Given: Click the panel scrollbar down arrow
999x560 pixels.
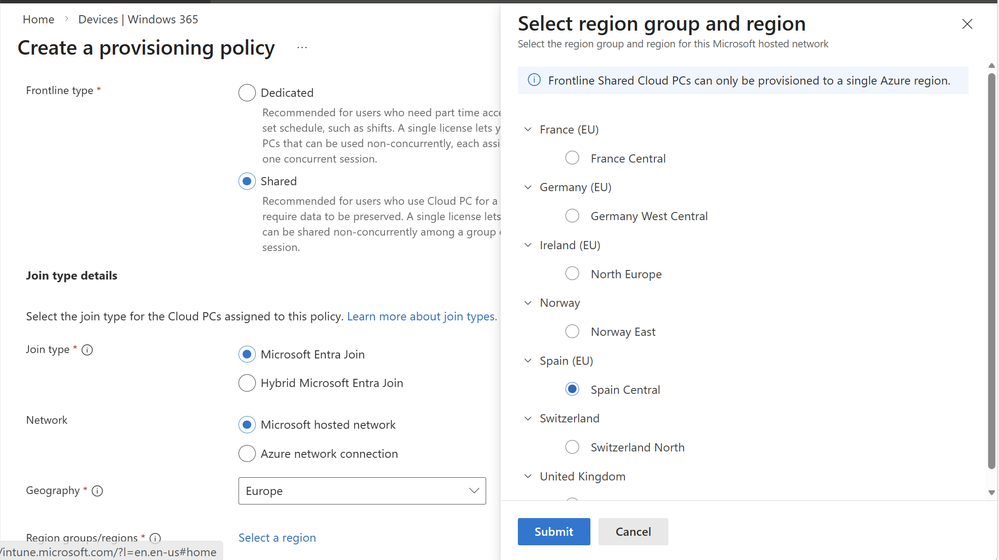Looking at the screenshot, I should (991, 492).
